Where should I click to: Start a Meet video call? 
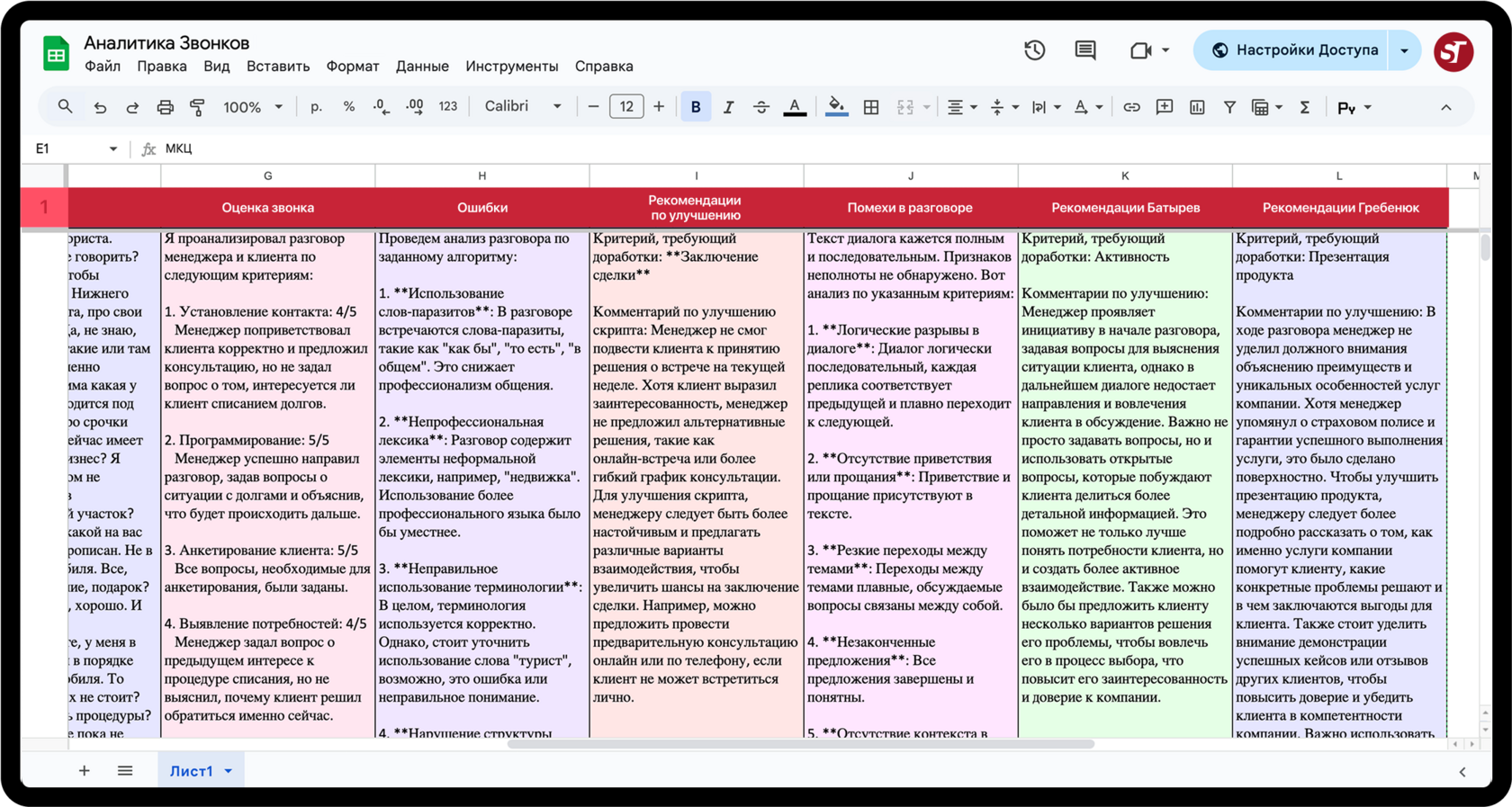[x=1140, y=50]
